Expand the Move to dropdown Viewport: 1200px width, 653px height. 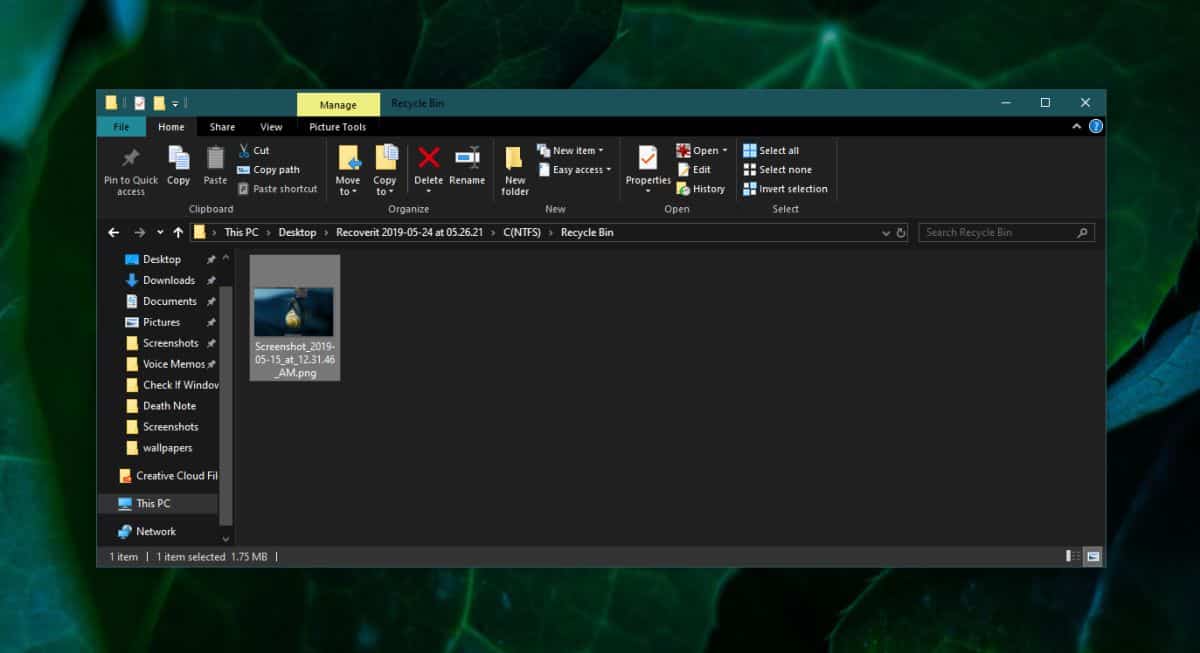pyautogui.click(x=348, y=191)
